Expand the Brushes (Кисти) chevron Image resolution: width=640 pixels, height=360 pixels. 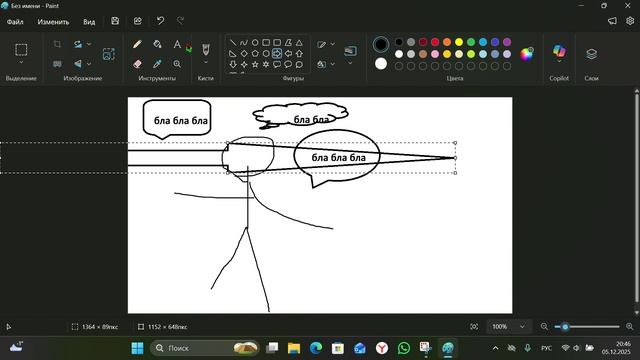click(x=206, y=62)
